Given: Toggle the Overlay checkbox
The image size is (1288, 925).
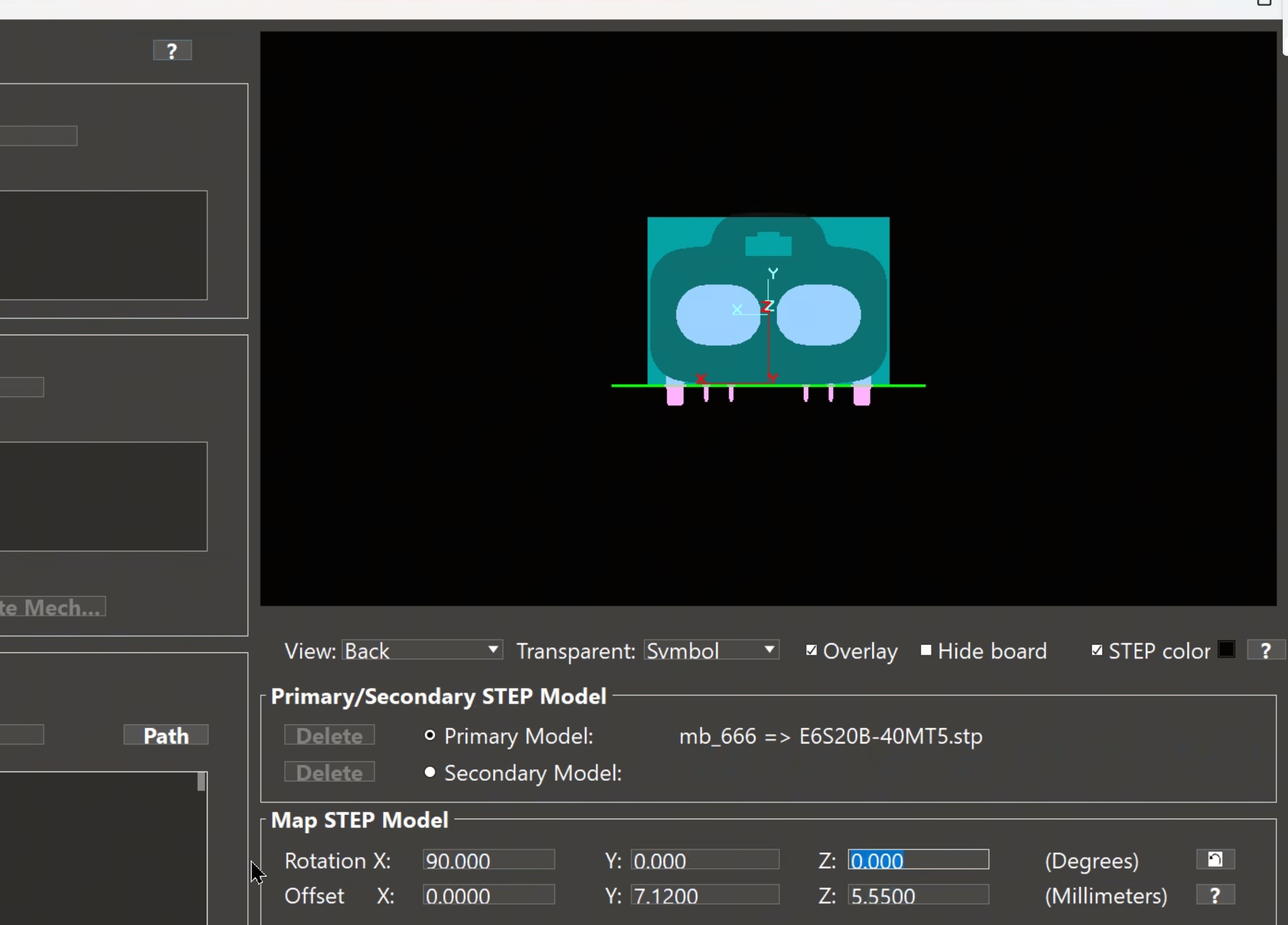Looking at the screenshot, I should pyautogui.click(x=811, y=650).
